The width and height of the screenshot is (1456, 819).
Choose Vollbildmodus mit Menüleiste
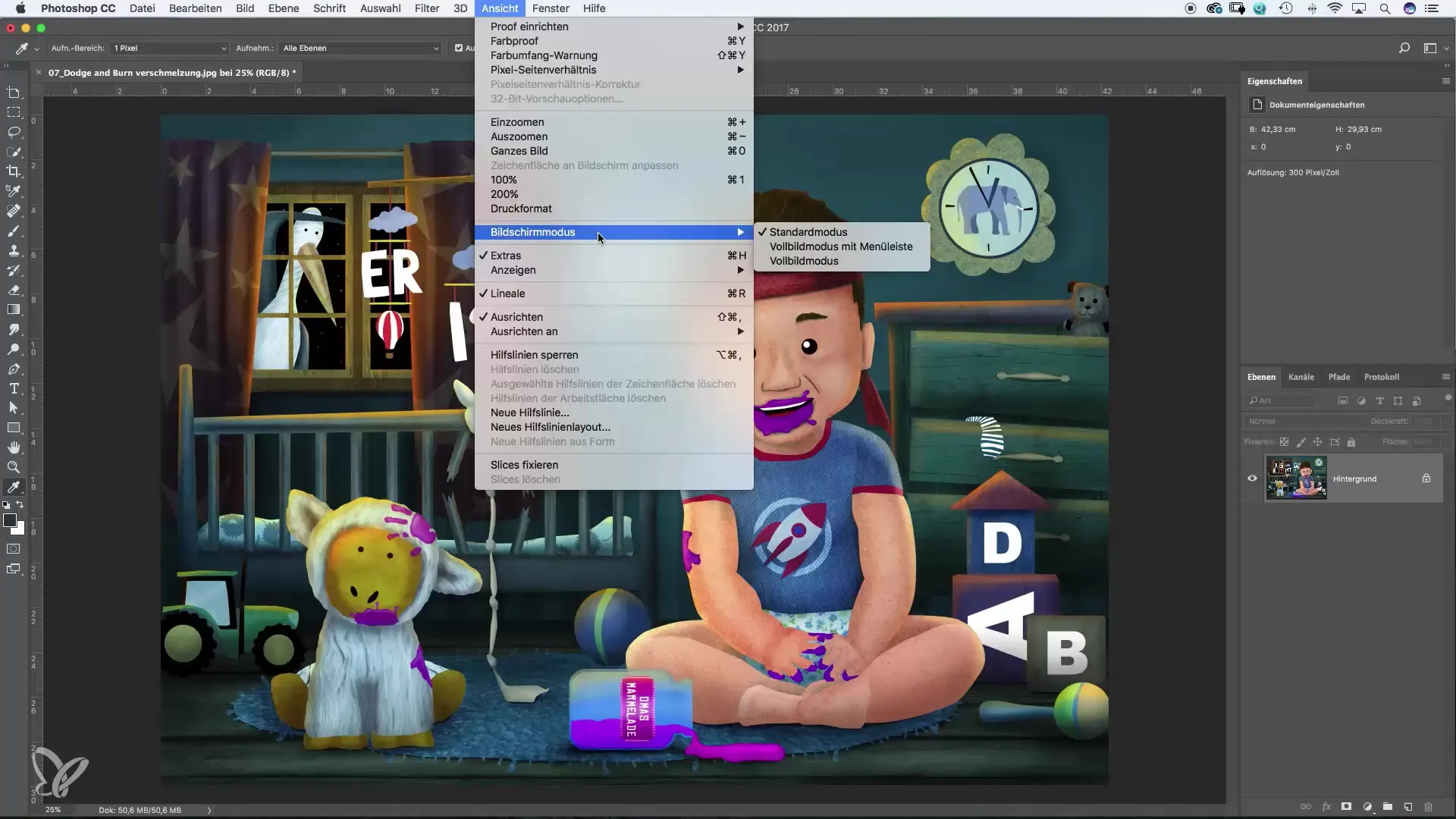(x=842, y=246)
